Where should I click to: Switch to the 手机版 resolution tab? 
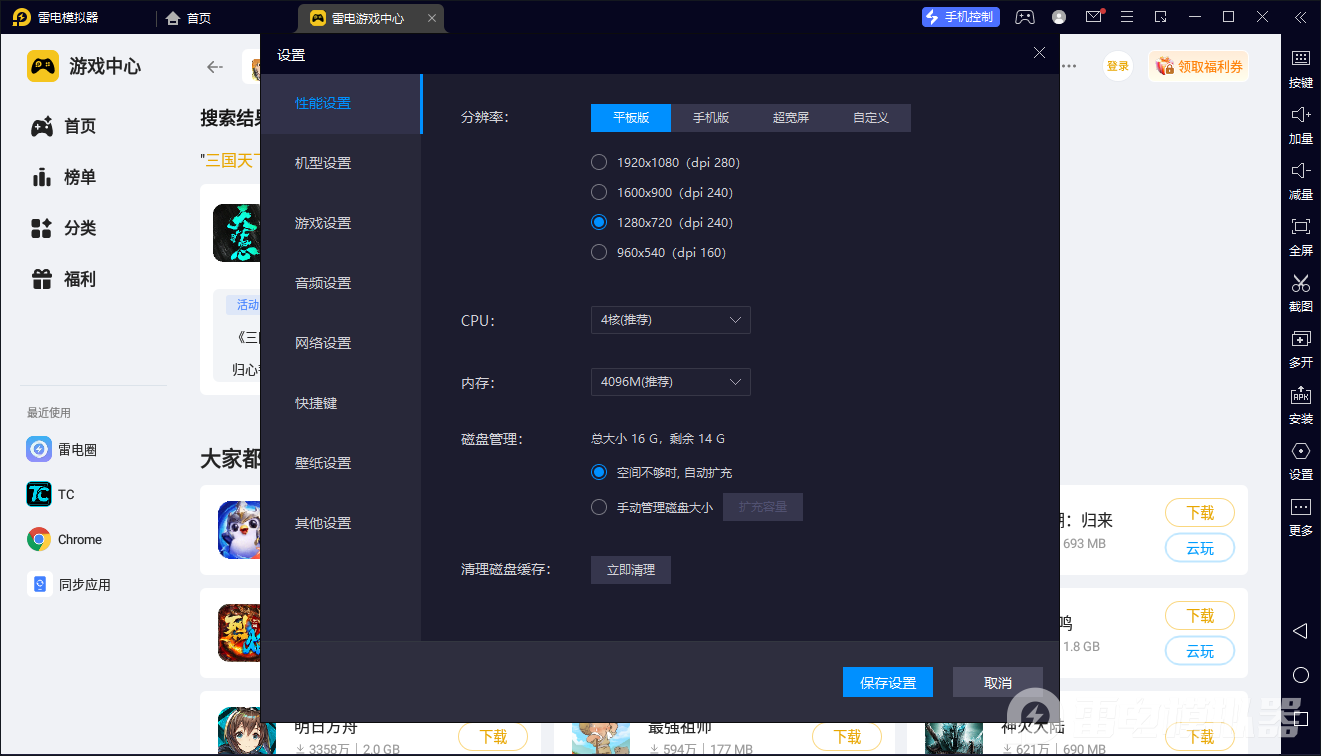711,118
